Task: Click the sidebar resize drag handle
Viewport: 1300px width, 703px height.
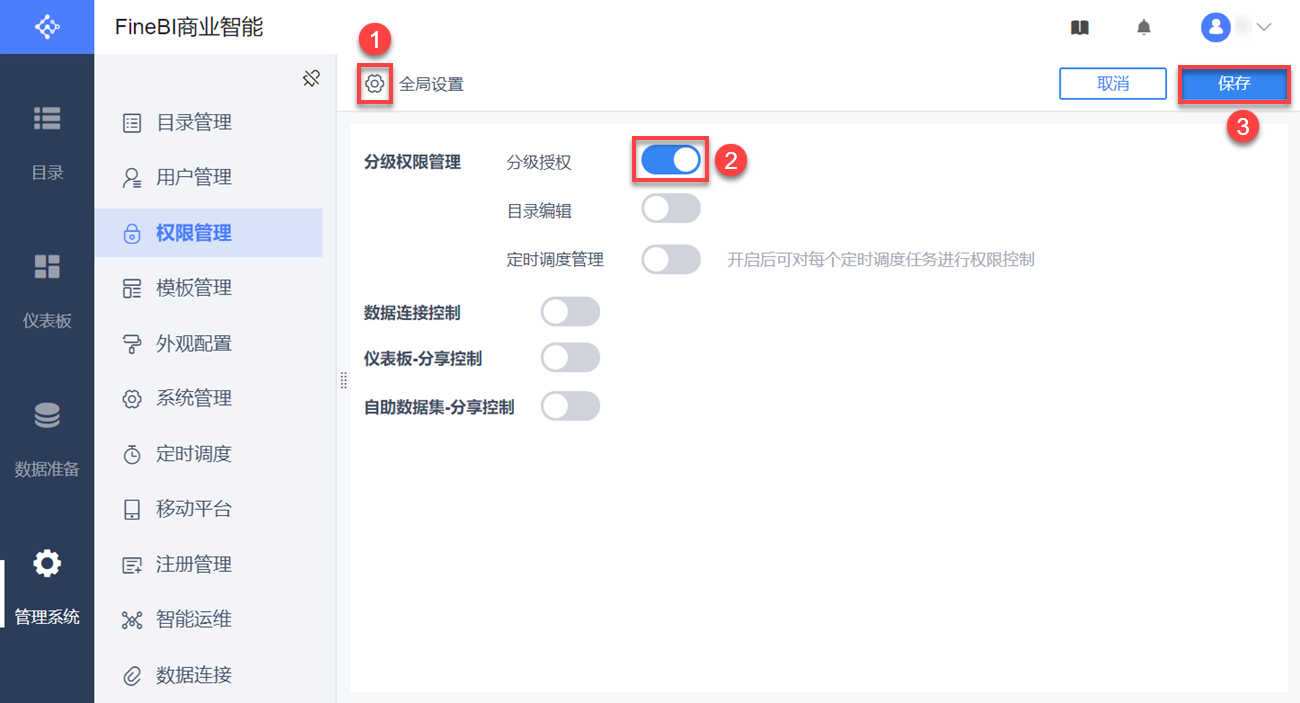Action: point(343,381)
